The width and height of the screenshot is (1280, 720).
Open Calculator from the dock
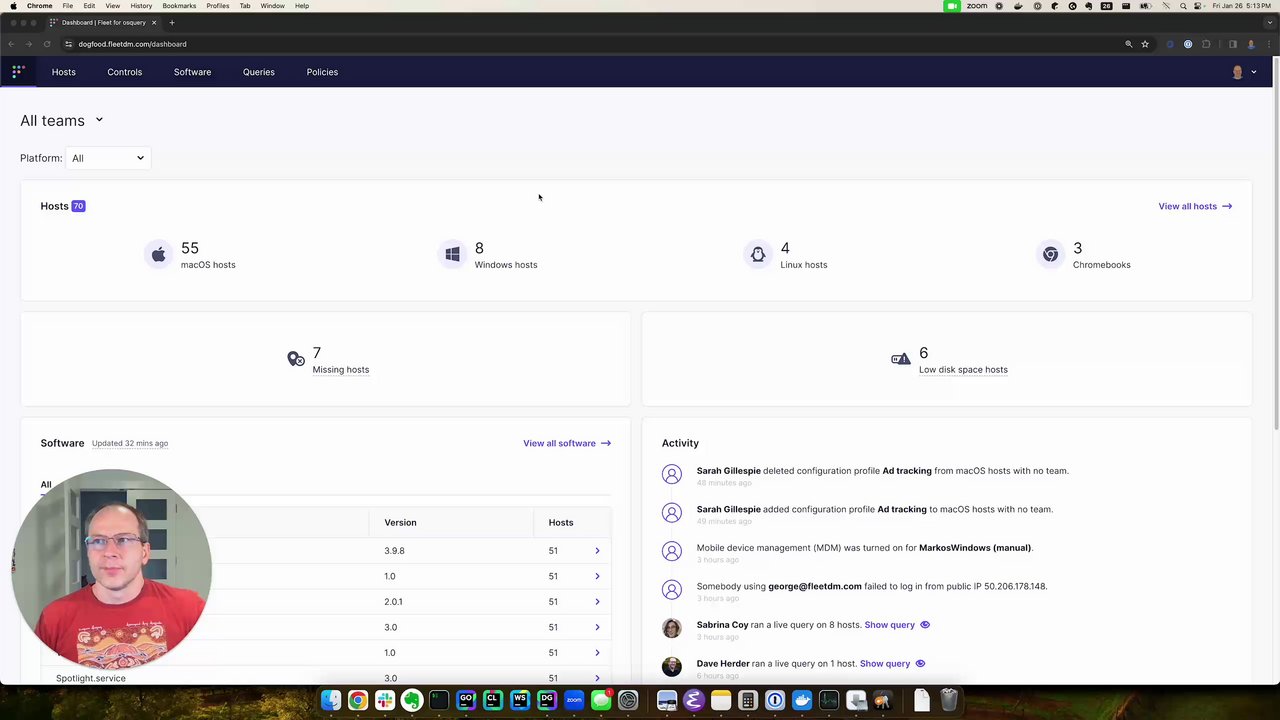click(x=747, y=700)
